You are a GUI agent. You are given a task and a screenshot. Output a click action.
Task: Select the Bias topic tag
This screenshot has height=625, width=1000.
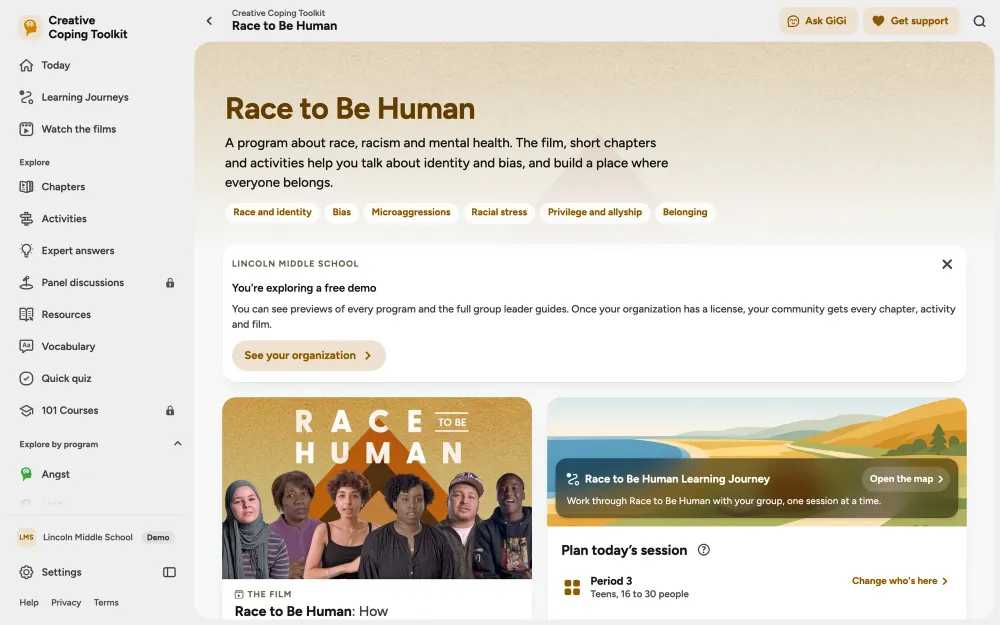pyautogui.click(x=341, y=212)
